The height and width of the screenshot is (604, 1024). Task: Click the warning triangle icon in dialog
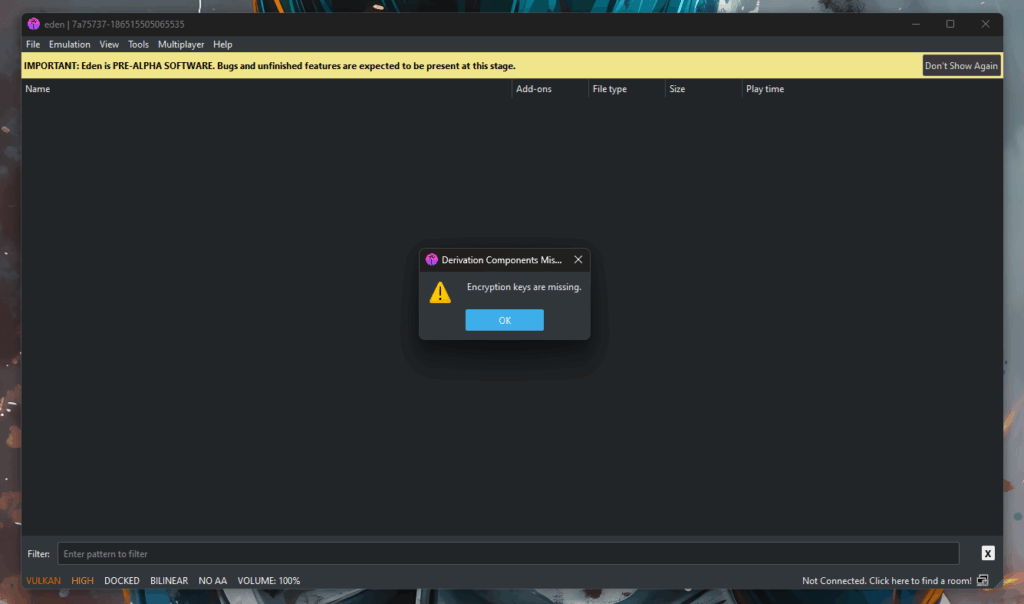[440, 293]
